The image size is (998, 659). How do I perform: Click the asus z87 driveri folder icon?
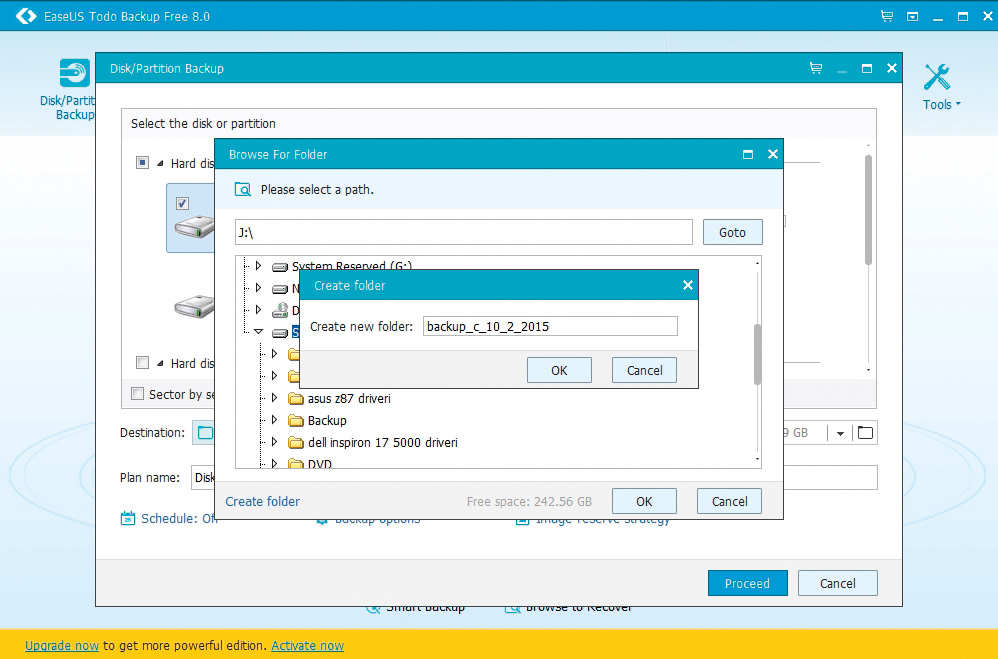coord(295,399)
